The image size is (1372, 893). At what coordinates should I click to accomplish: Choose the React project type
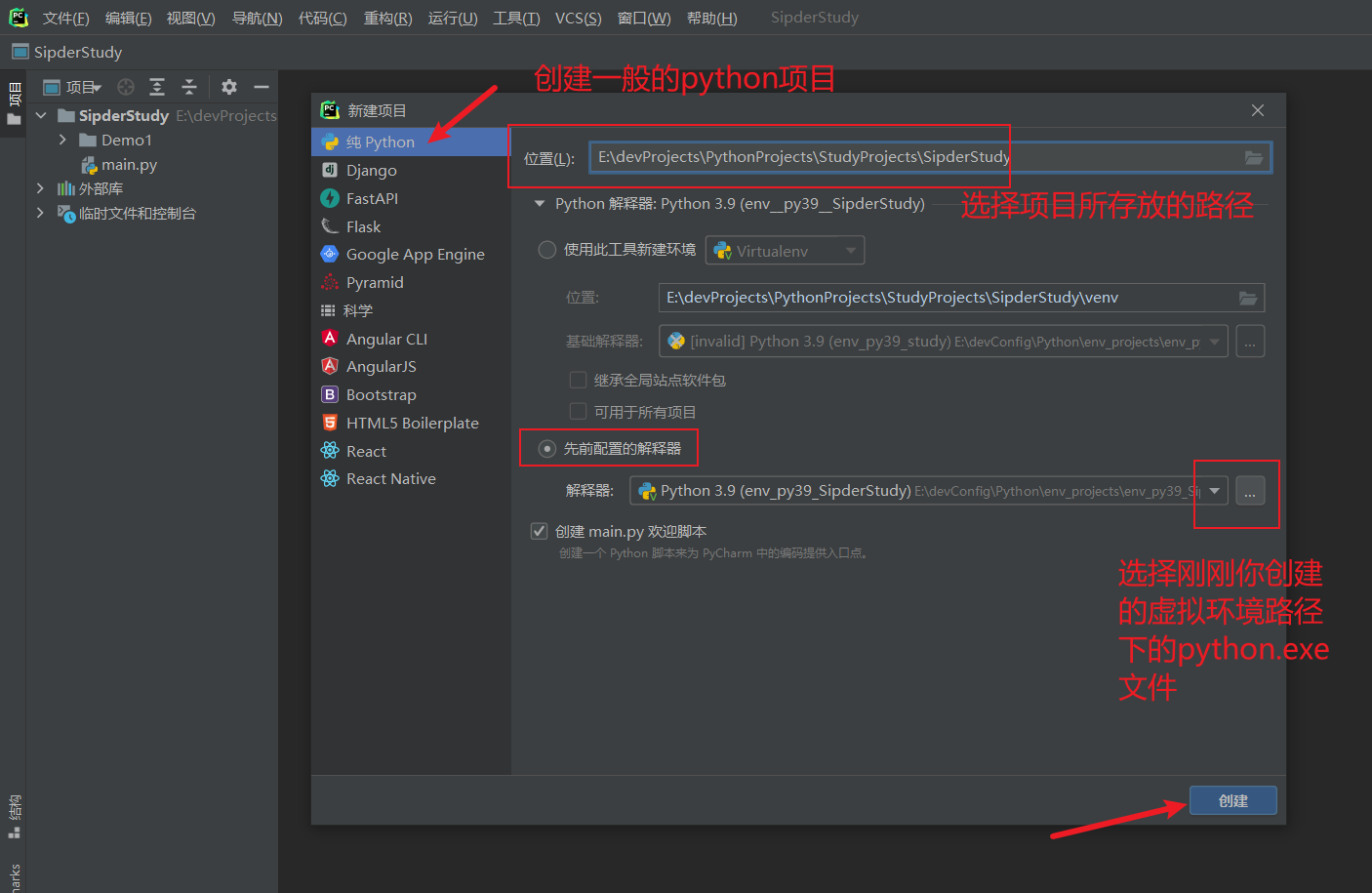coord(410,451)
